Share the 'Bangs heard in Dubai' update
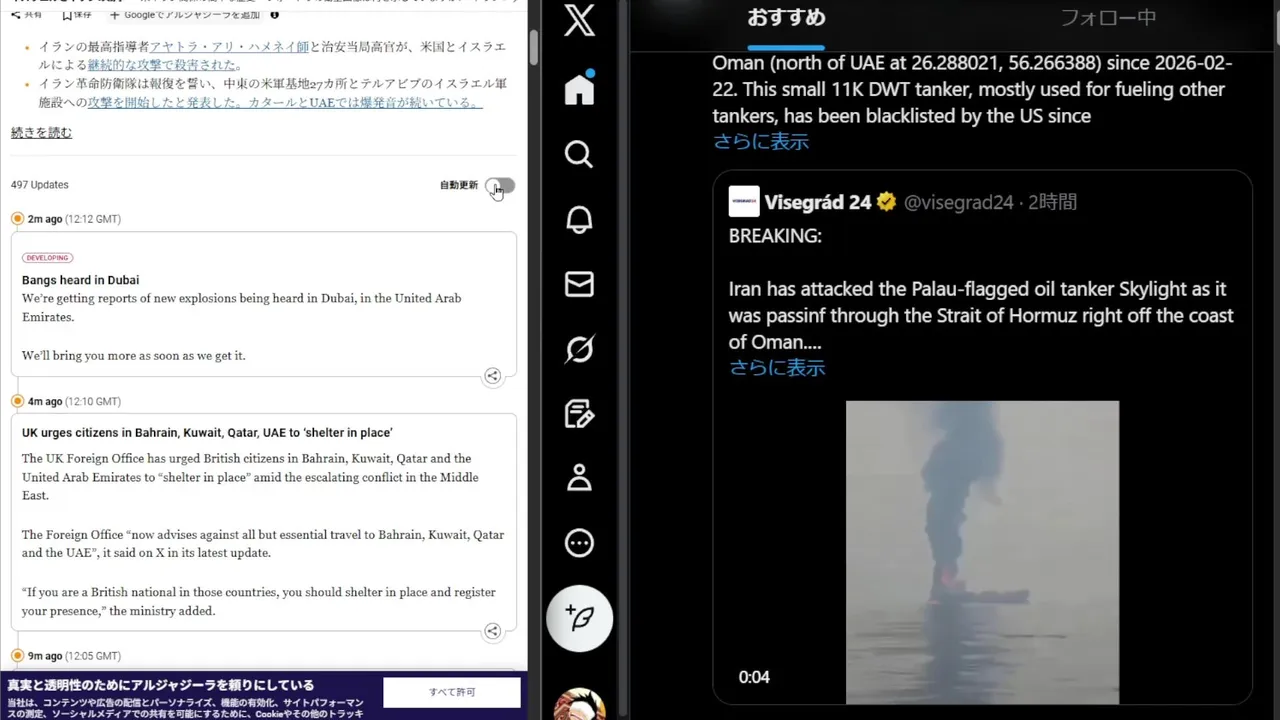Image resolution: width=1280 pixels, height=720 pixels. (492, 376)
